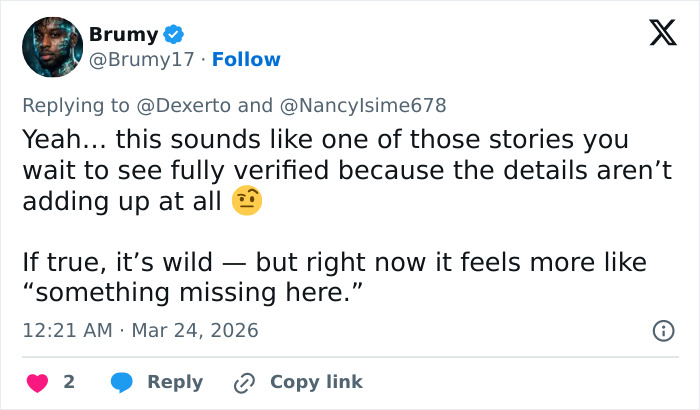Click the Brumy display name
The height and width of the screenshot is (410, 700).
click(x=123, y=34)
